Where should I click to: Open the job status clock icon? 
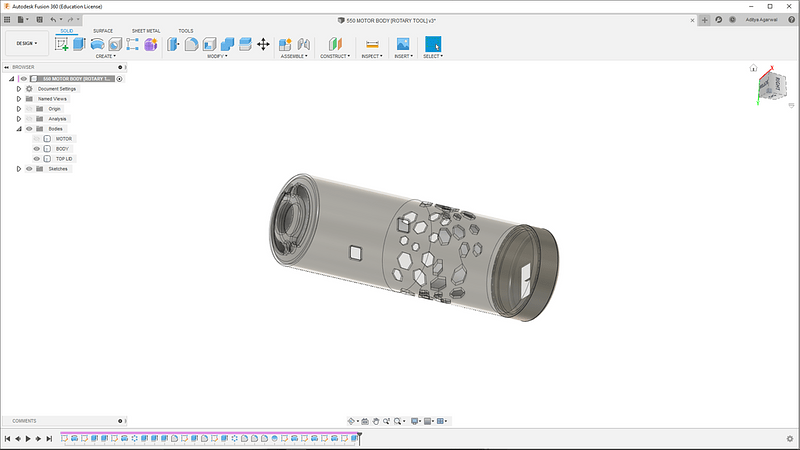coord(732,20)
